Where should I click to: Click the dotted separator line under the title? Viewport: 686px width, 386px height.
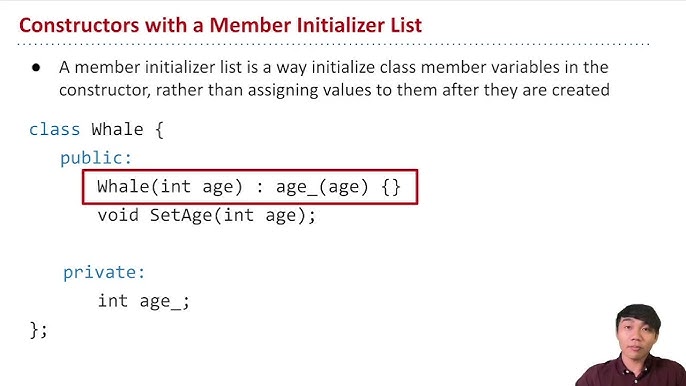333,44
